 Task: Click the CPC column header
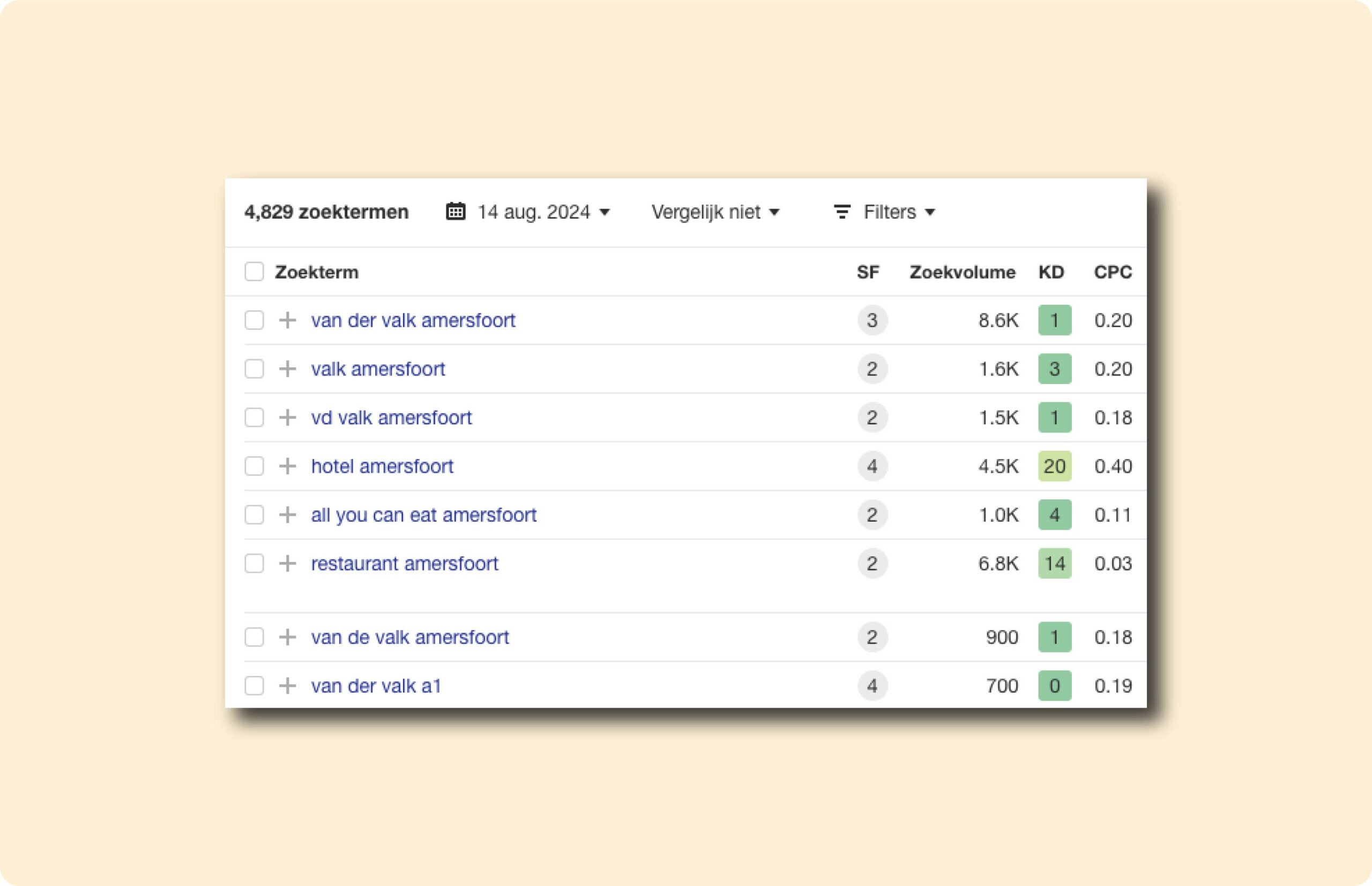coord(1112,272)
